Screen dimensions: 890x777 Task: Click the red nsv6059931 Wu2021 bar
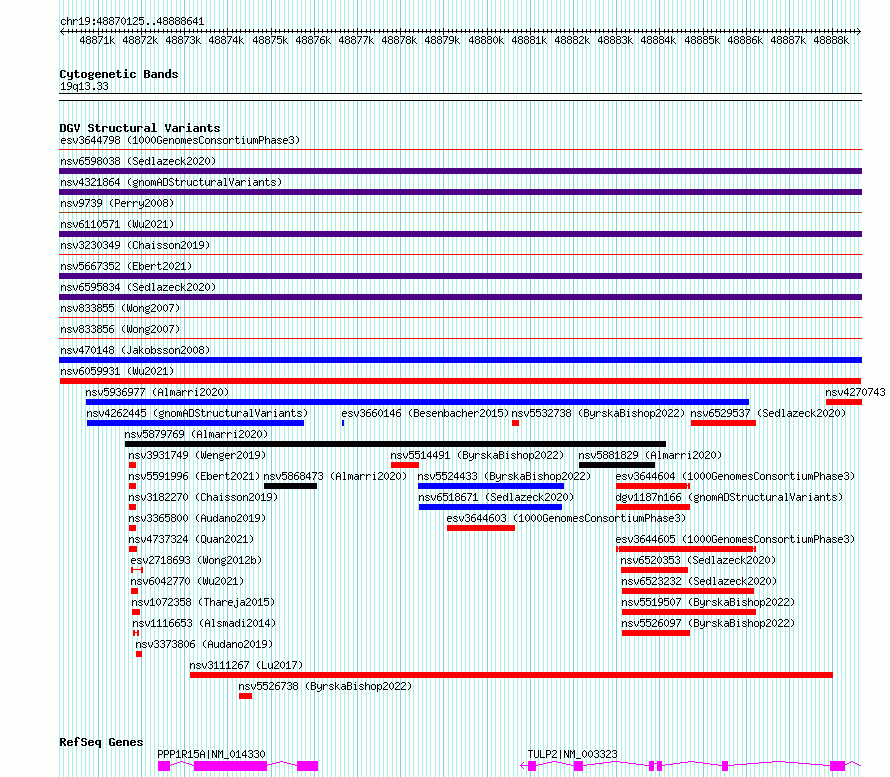(x=460, y=381)
